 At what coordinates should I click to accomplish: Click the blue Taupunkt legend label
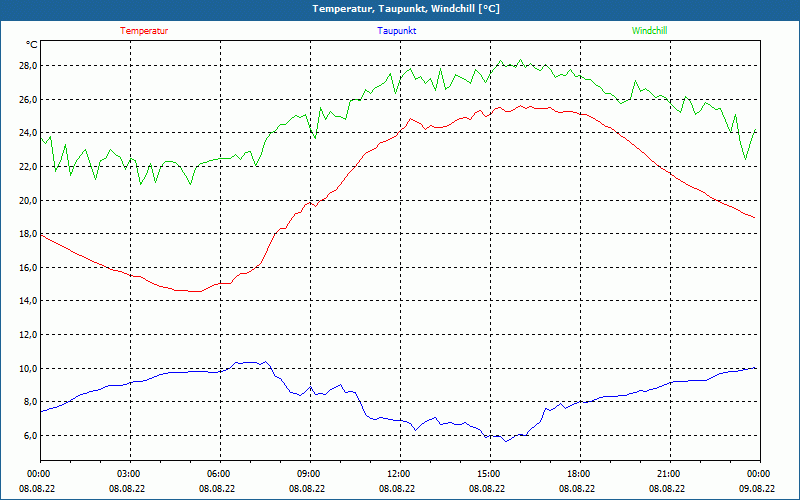(x=396, y=31)
